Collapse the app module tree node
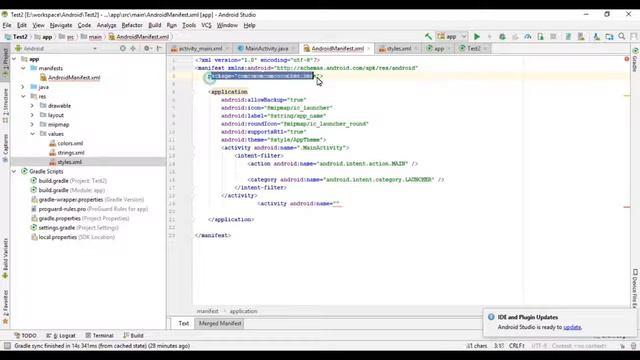Viewport: 640px width, 360px height. point(14,59)
